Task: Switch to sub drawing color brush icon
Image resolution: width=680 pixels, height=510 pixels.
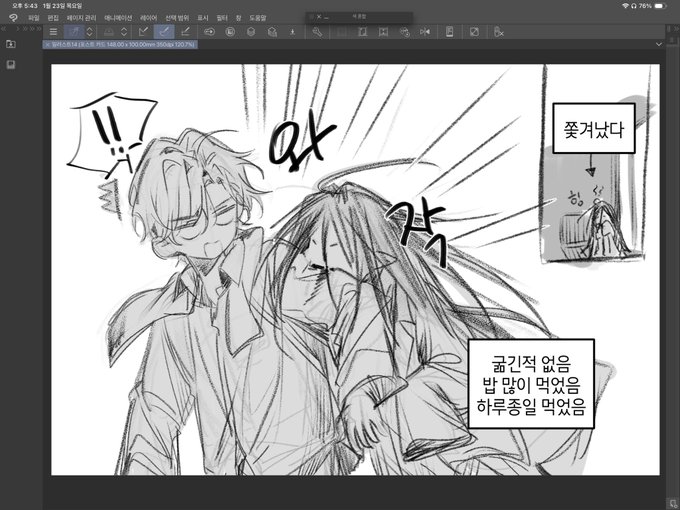Action: pos(164,32)
